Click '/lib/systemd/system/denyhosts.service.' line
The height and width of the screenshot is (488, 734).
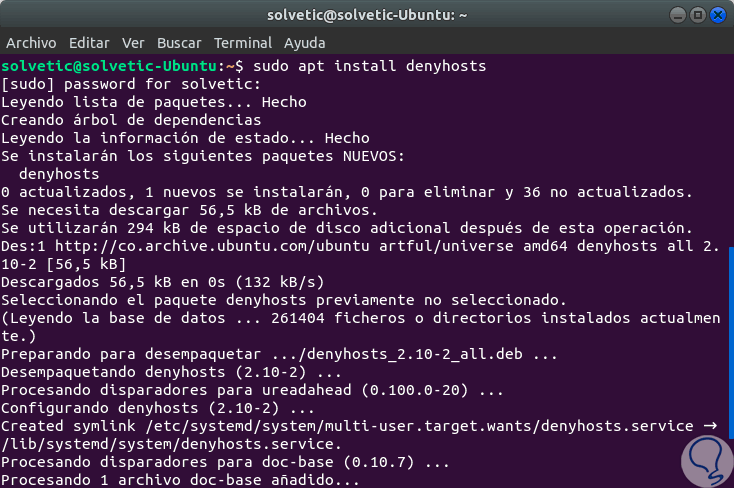(x=171, y=444)
